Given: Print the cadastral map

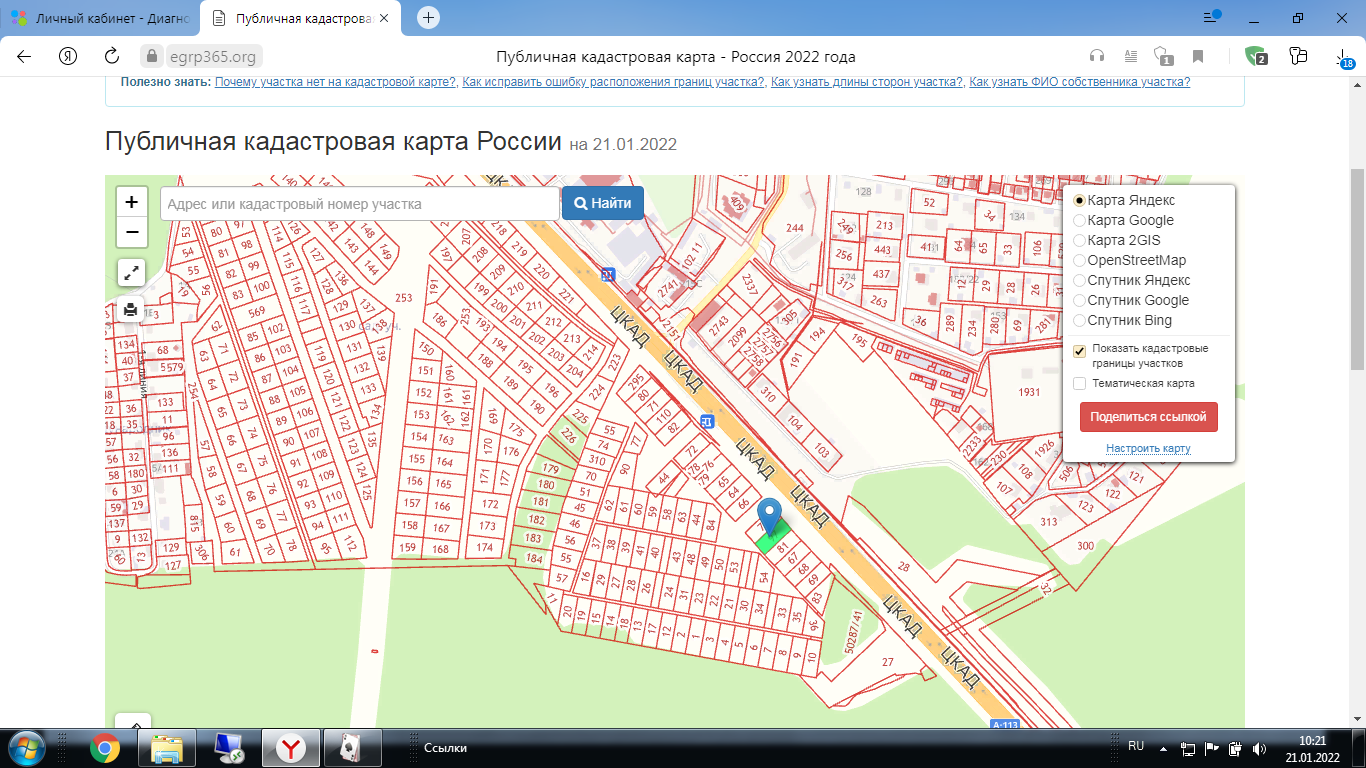Looking at the screenshot, I should 131,310.
